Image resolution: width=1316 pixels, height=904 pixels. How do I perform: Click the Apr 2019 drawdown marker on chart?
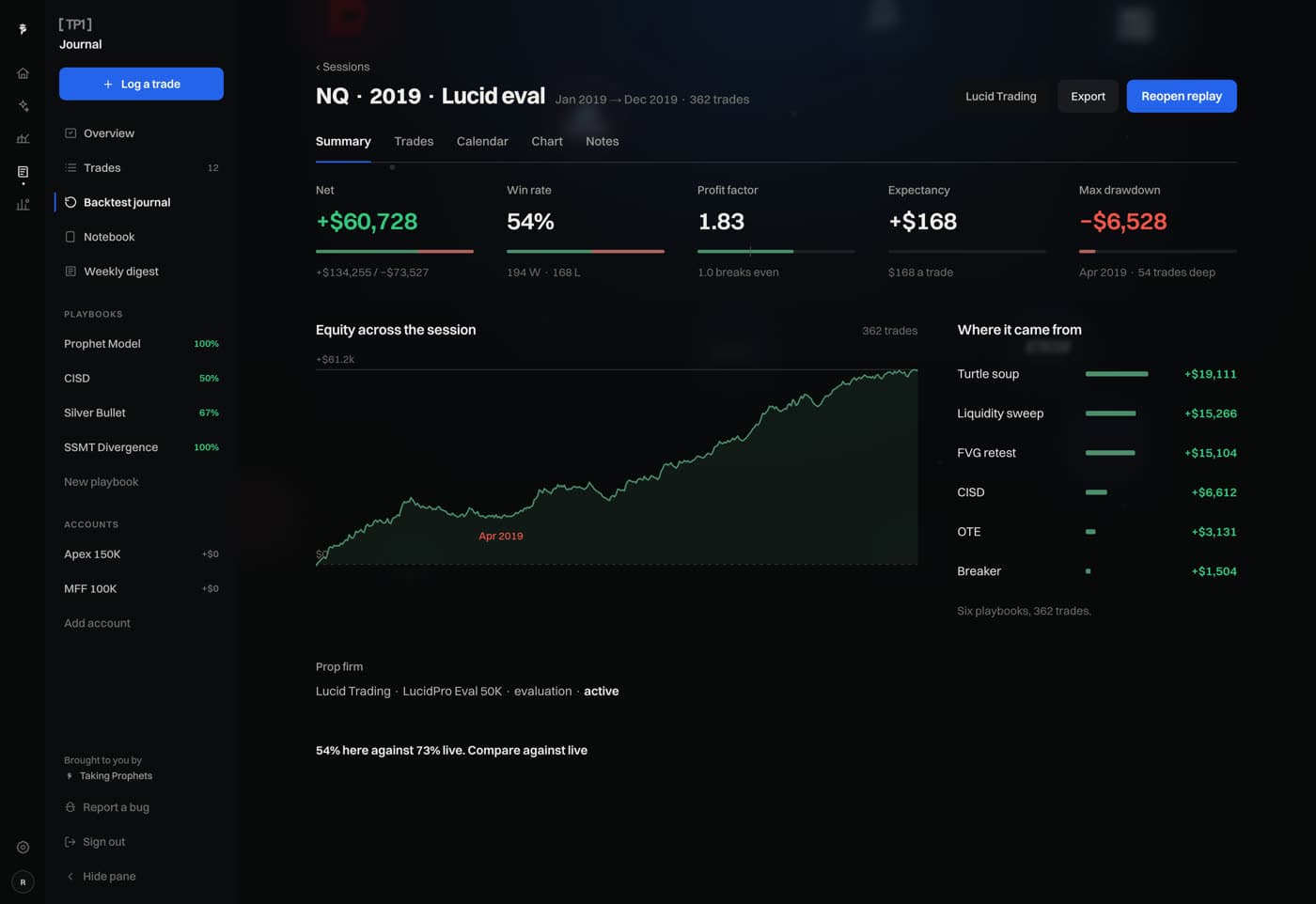[x=501, y=537]
